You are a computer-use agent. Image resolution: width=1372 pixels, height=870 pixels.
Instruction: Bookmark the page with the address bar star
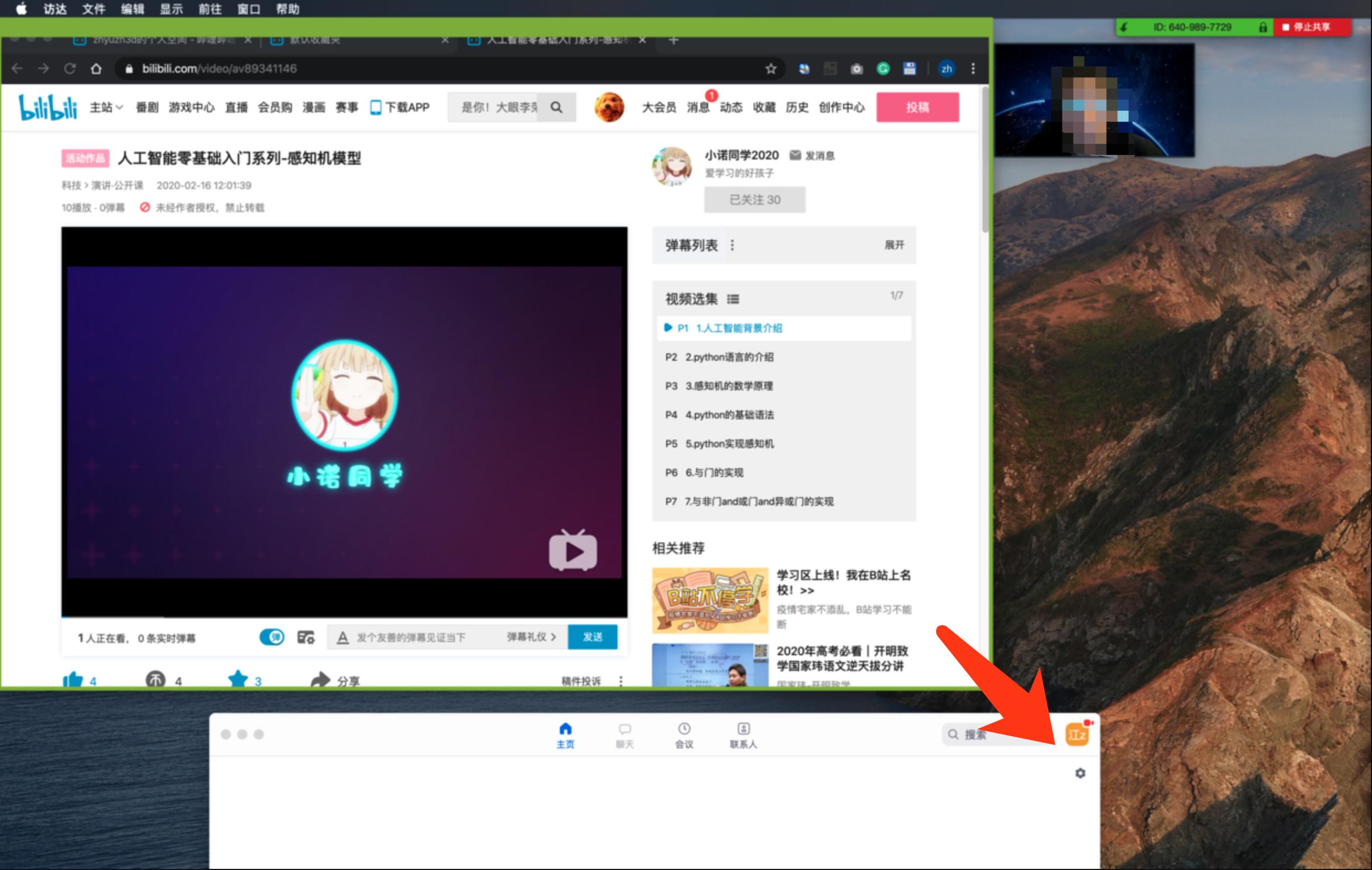pos(770,69)
